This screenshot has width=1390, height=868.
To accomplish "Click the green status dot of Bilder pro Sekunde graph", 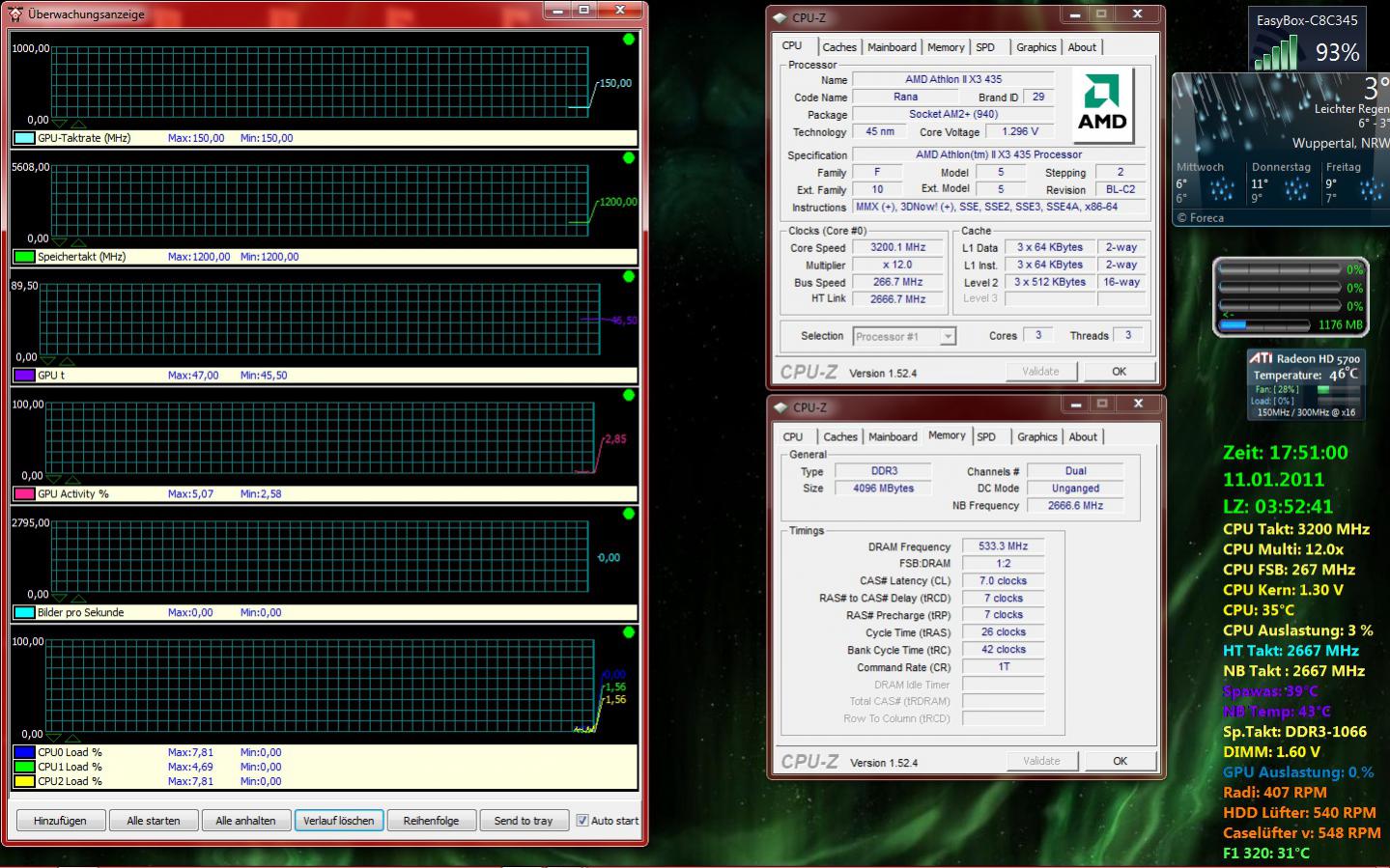I will tap(629, 514).
